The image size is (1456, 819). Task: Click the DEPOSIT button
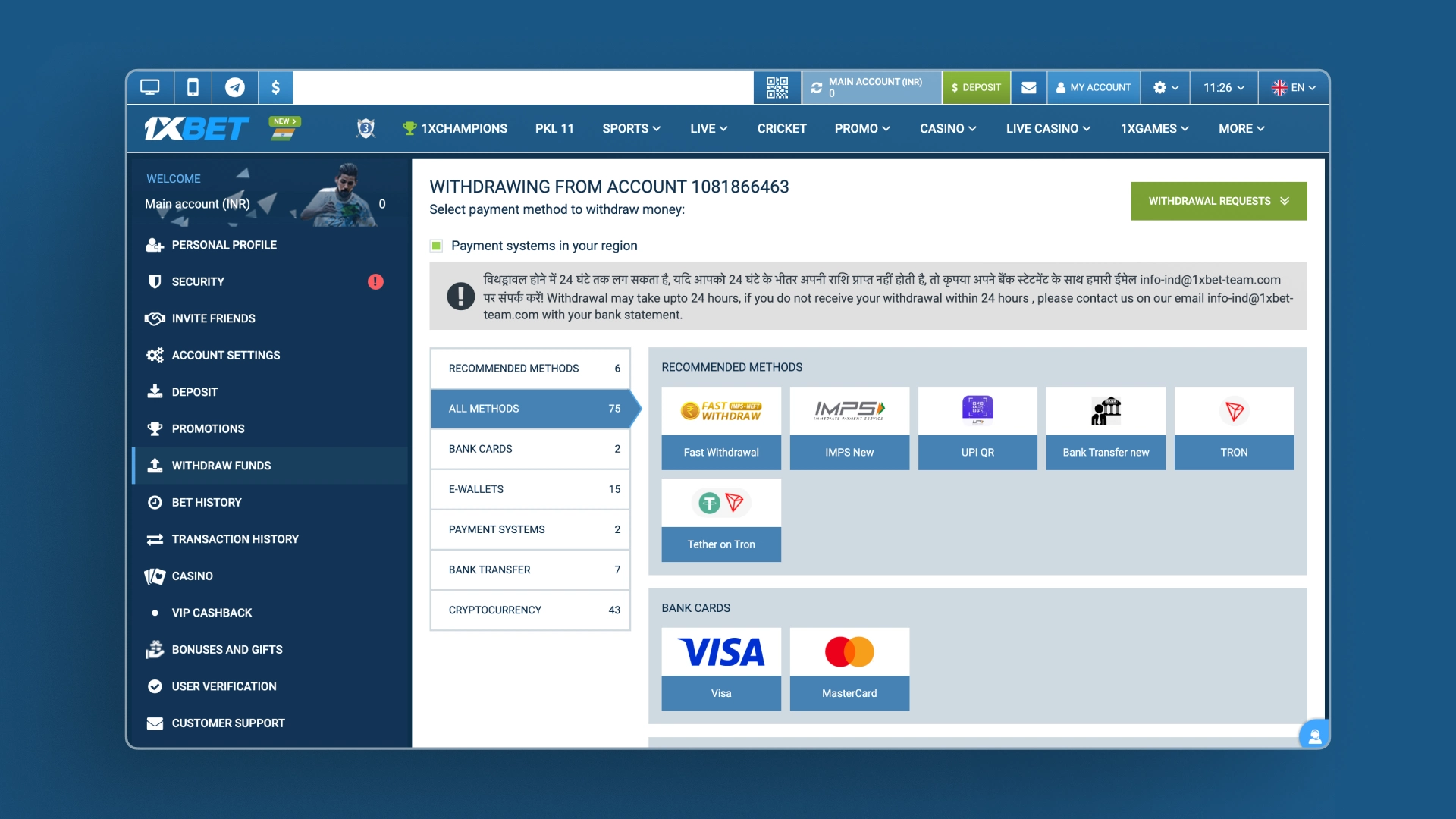pyautogui.click(x=976, y=87)
